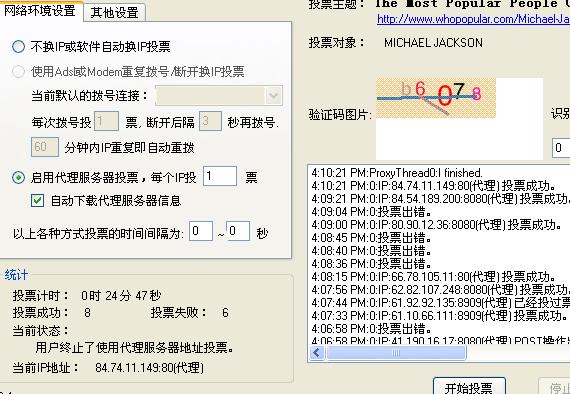
Task: Toggle 自动下载代理服务器信息 checkbox
Action: [x=37, y=201]
